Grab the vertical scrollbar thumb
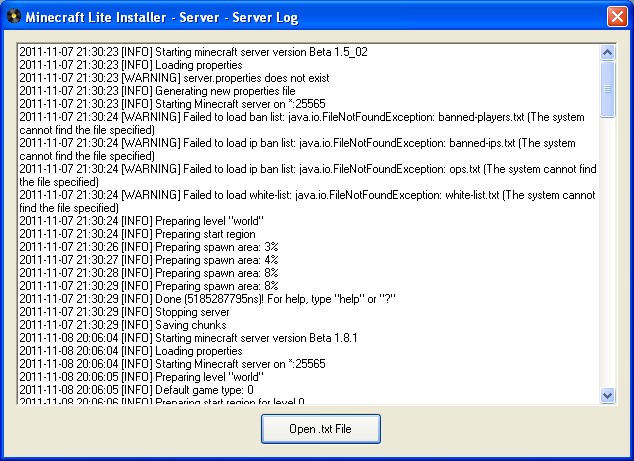The width and height of the screenshot is (634, 461). click(607, 89)
